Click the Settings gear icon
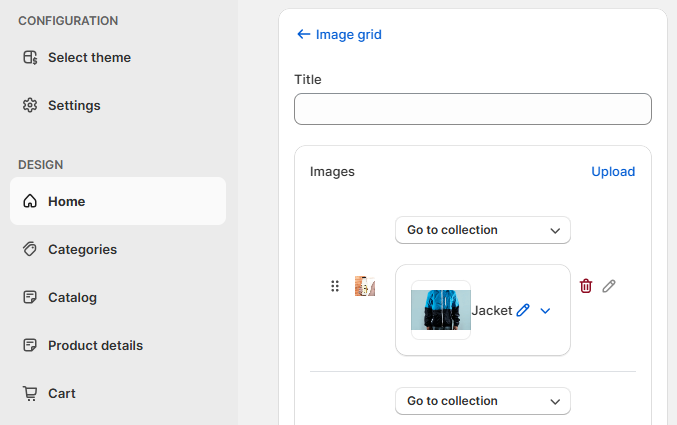This screenshot has width=677, height=425. (30, 105)
